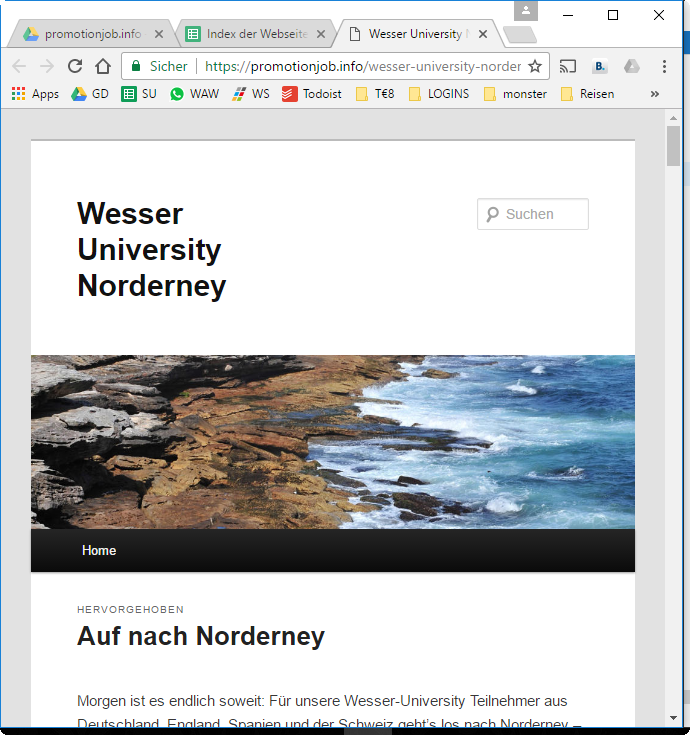
Task: Click the page's vertical scrollbar thumb
Action: [673, 146]
